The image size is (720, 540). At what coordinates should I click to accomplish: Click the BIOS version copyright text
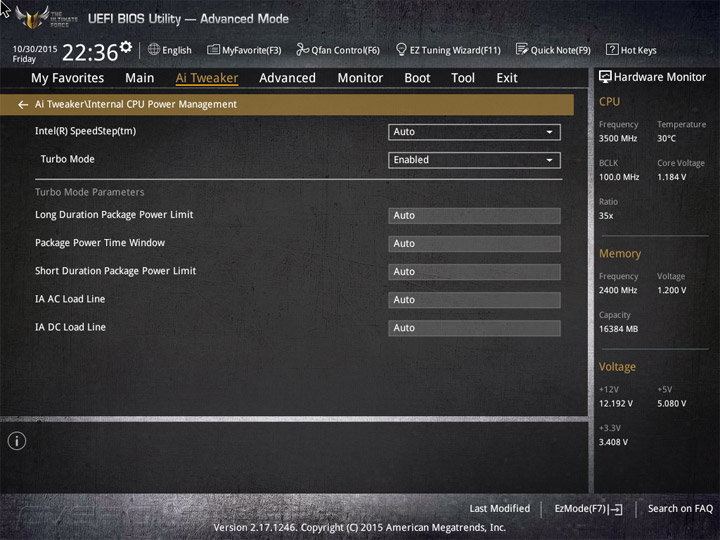tap(360, 528)
